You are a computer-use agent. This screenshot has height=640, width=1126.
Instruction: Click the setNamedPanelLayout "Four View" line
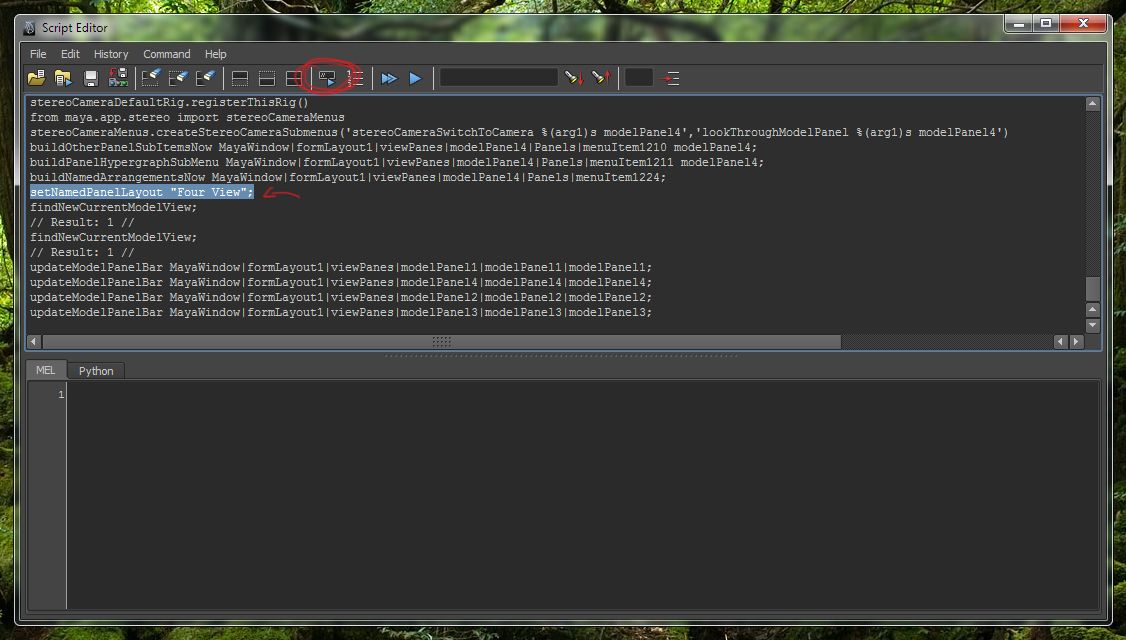(x=141, y=192)
